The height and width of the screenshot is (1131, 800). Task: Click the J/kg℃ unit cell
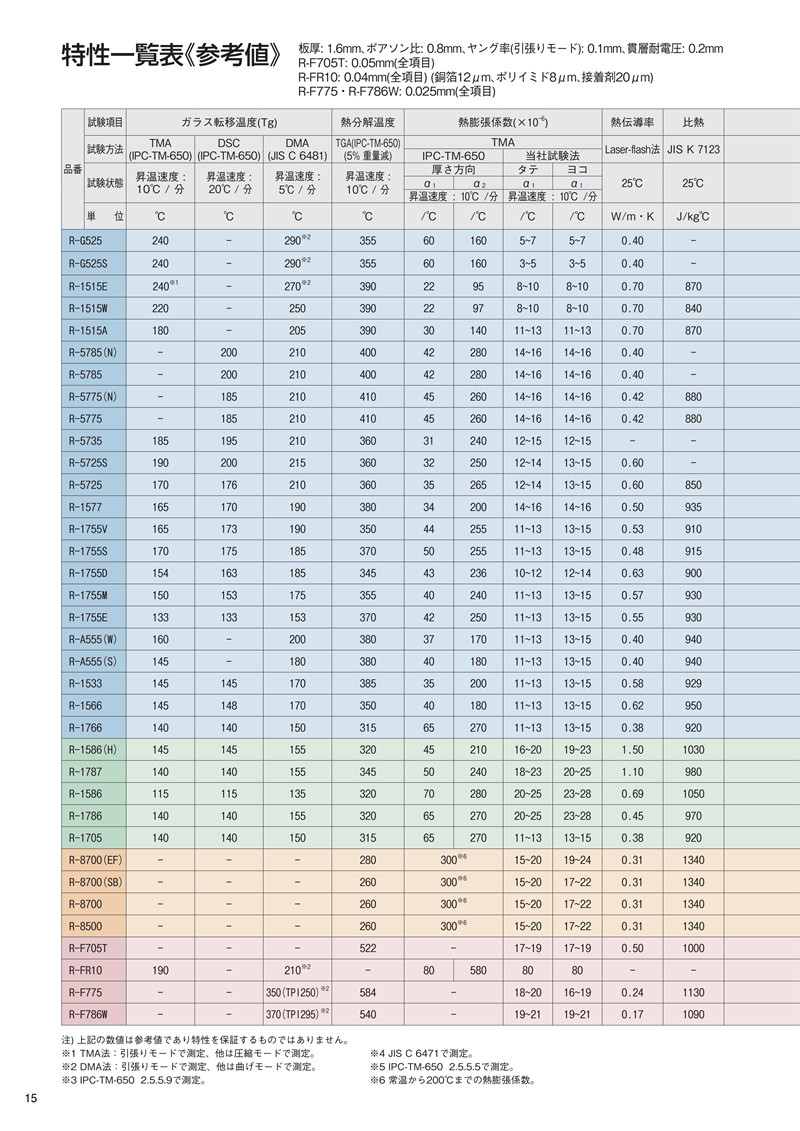pyautogui.click(x=693, y=216)
